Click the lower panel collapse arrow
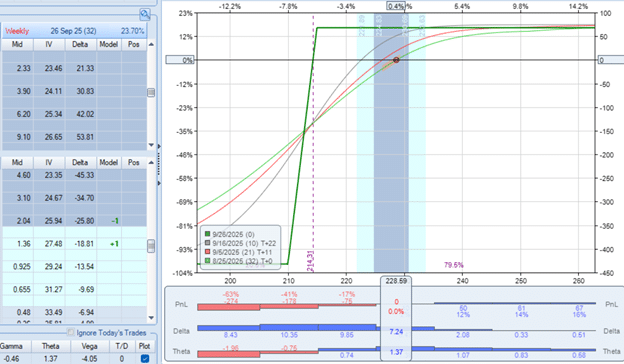 pyautogui.click(x=159, y=183)
